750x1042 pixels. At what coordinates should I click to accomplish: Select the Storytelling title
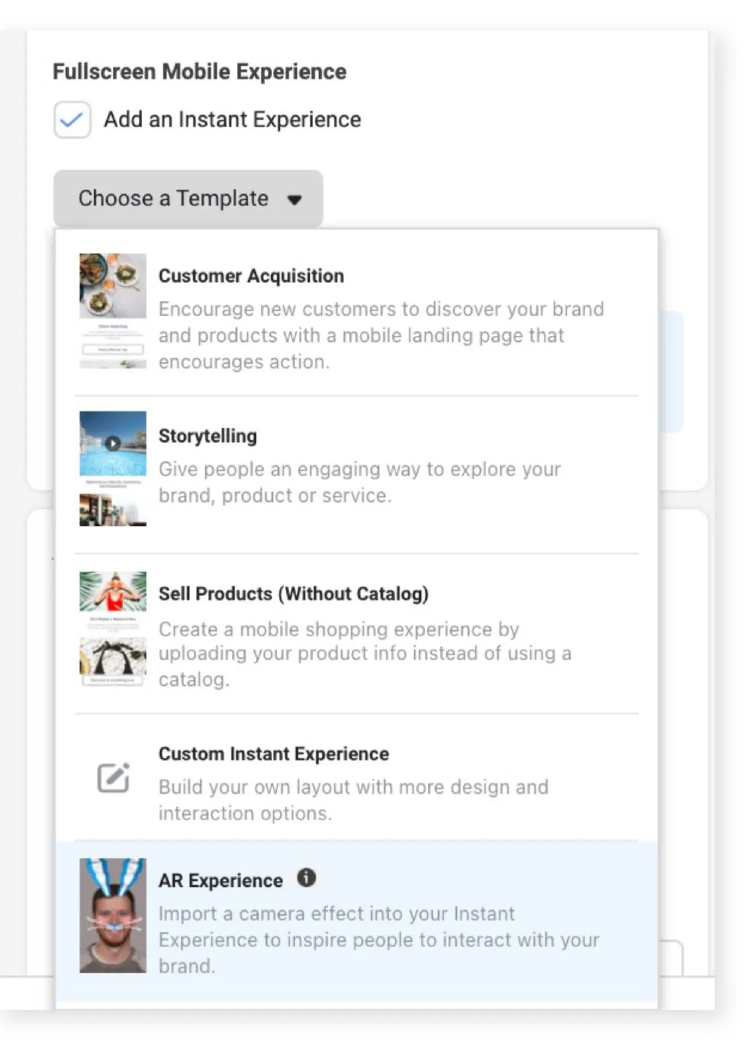point(208,436)
